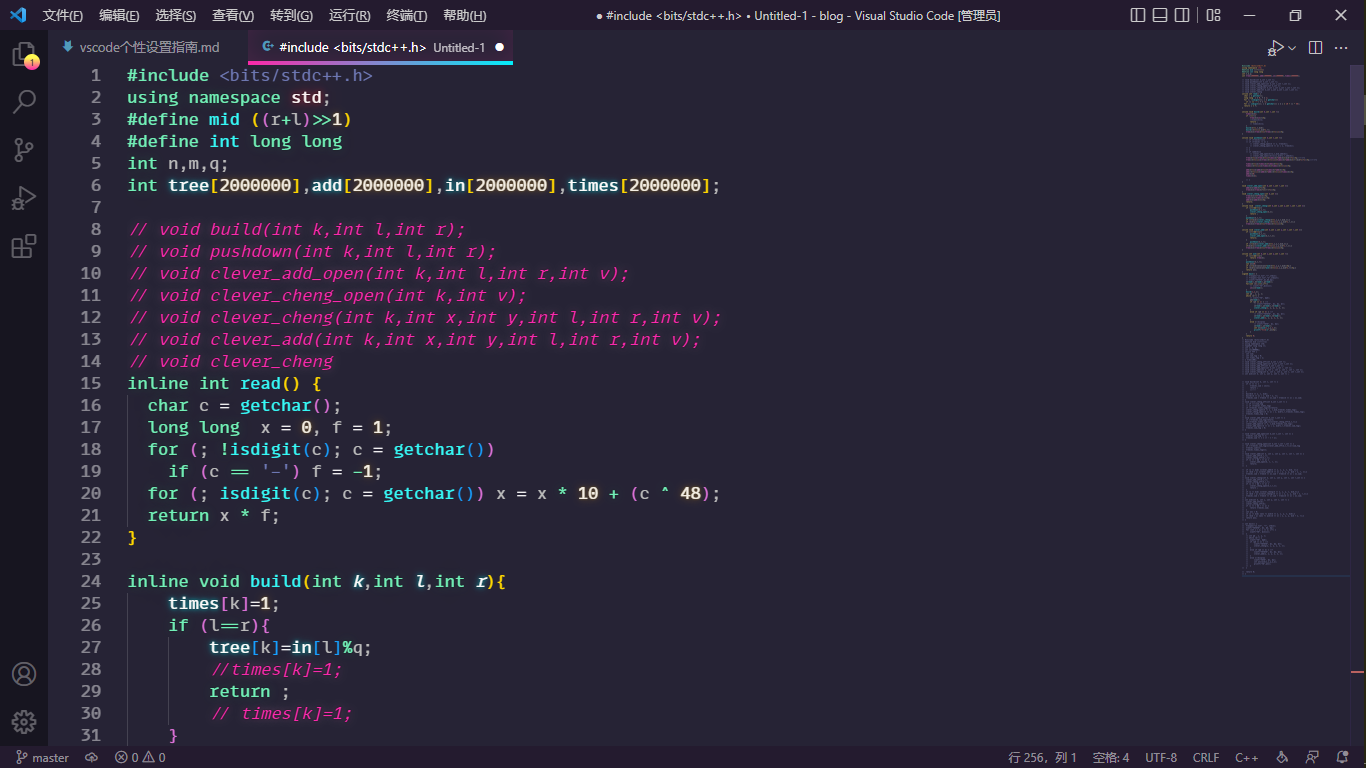Image resolution: width=1366 pixels, height=768 pixels.
Task: Click the 'return x * f;' line
Action: (x=214, y=515)
